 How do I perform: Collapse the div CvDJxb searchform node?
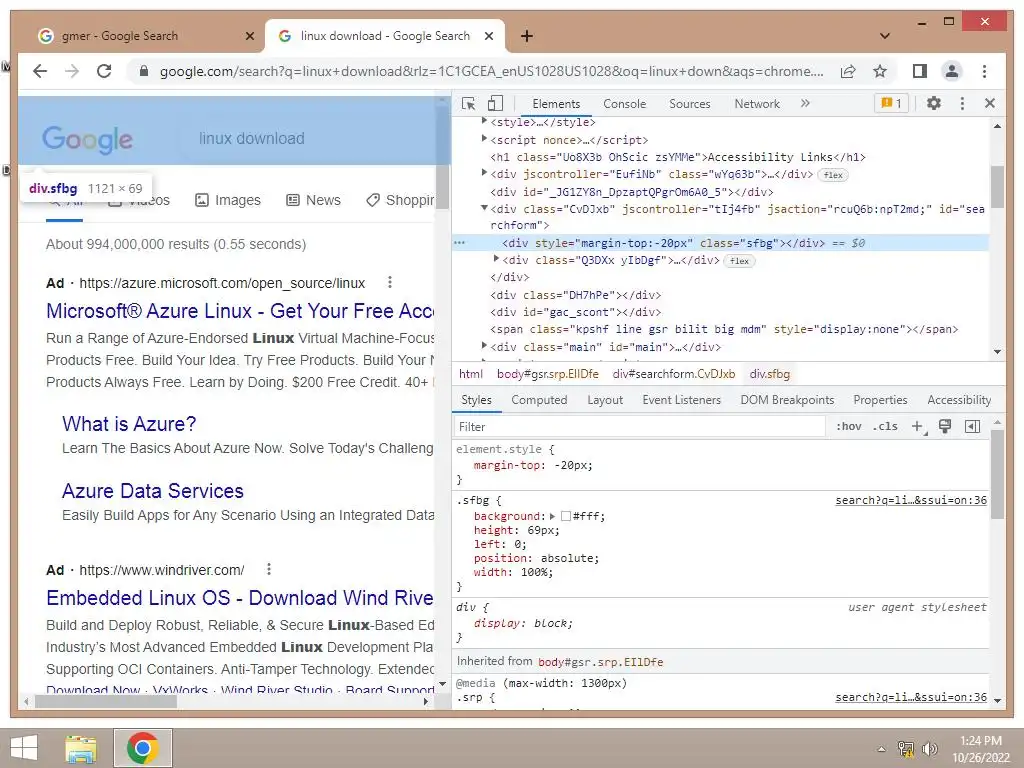pyautogui.click(x=484, y=208)
